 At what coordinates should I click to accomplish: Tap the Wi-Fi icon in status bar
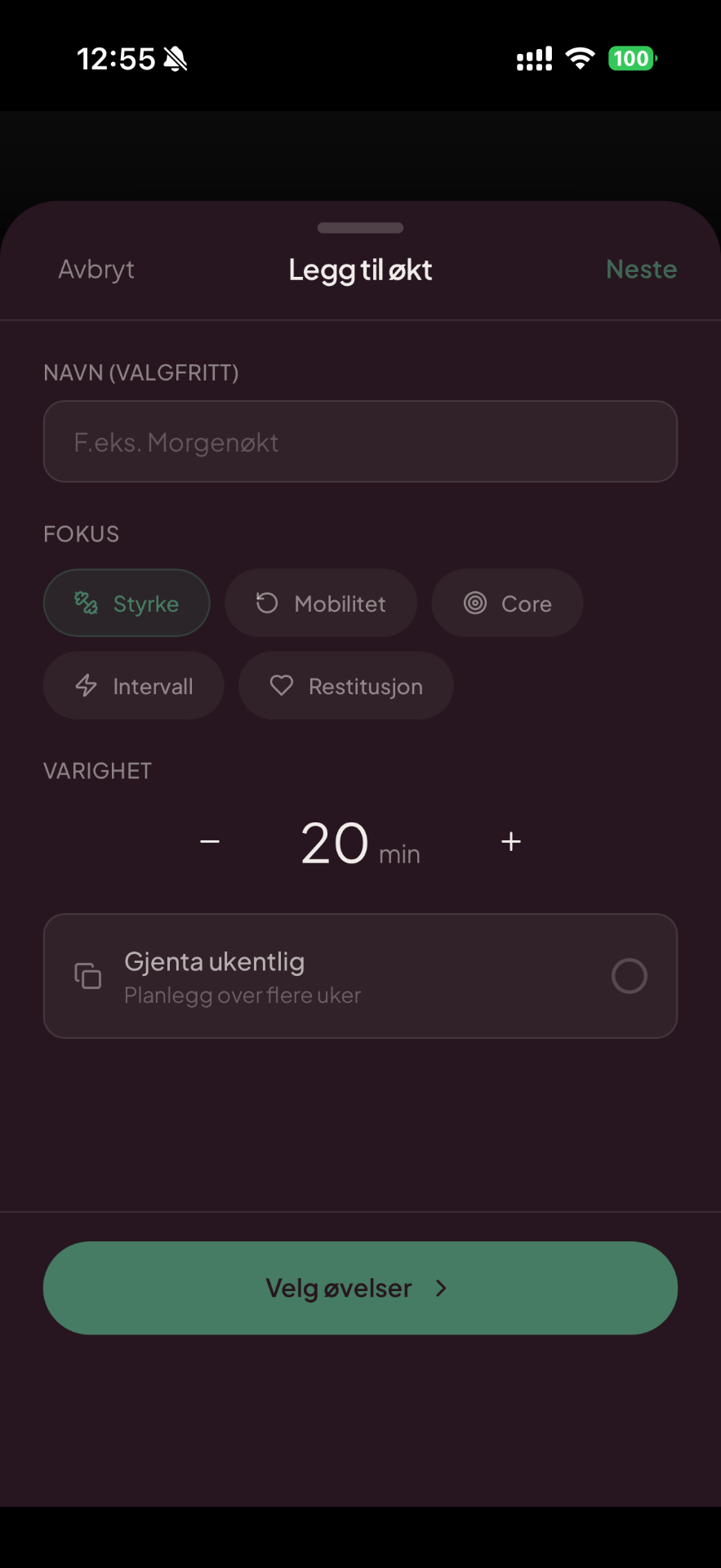point(580,59)
